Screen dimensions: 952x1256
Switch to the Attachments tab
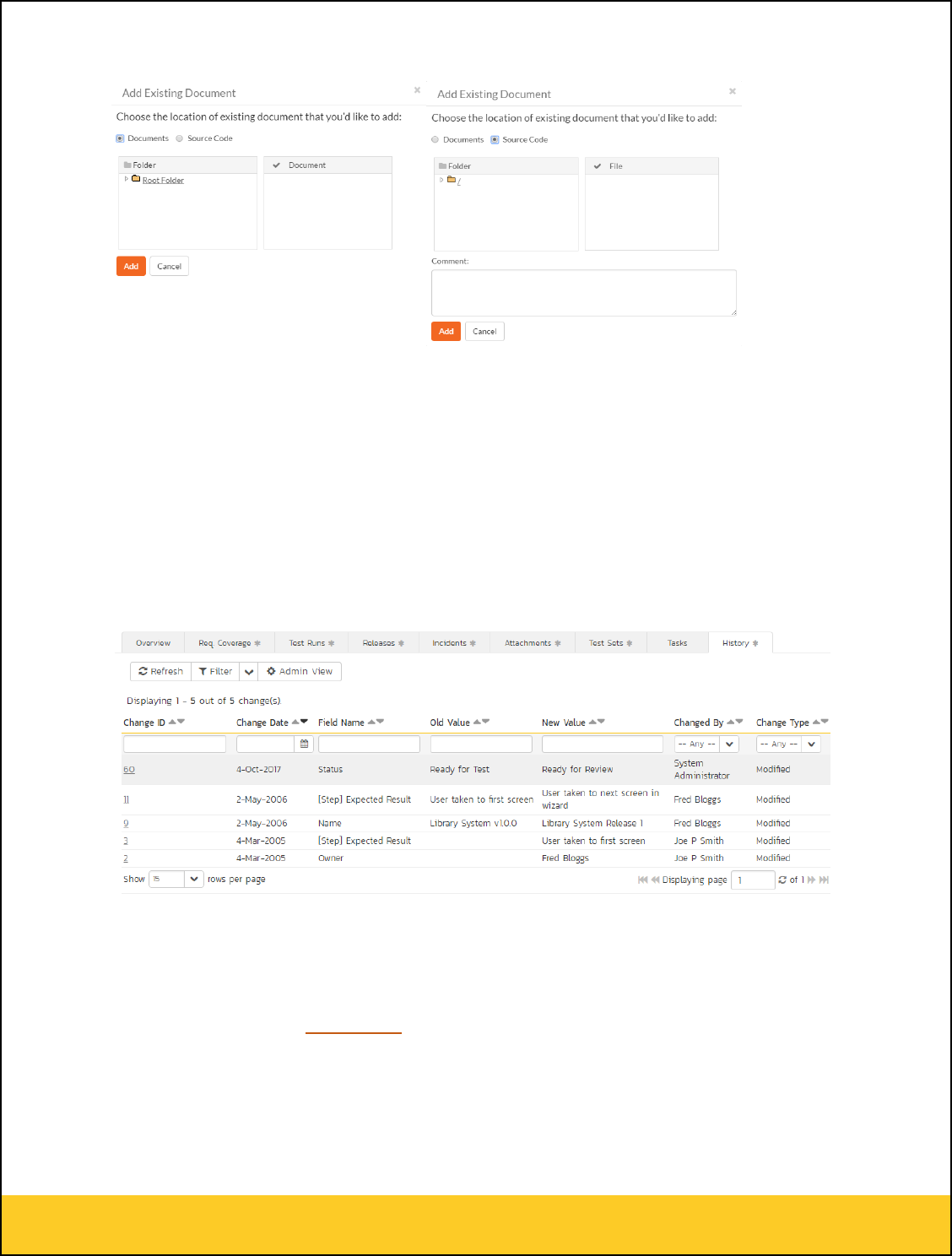tap(533, 643)
